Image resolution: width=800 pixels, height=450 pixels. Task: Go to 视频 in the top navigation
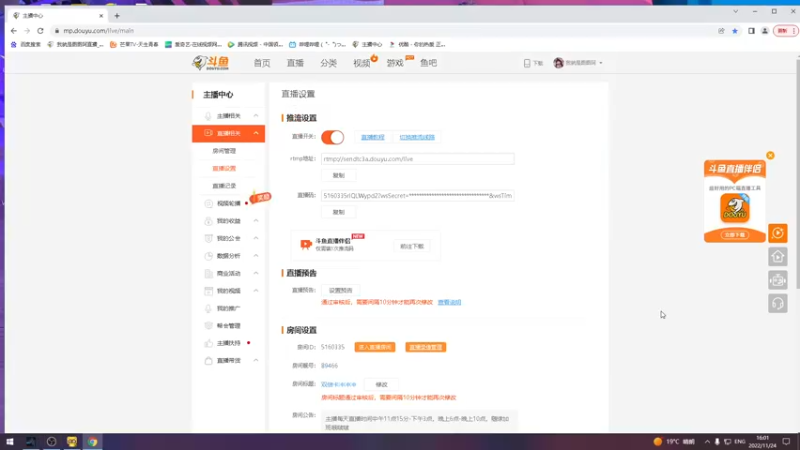362,63
